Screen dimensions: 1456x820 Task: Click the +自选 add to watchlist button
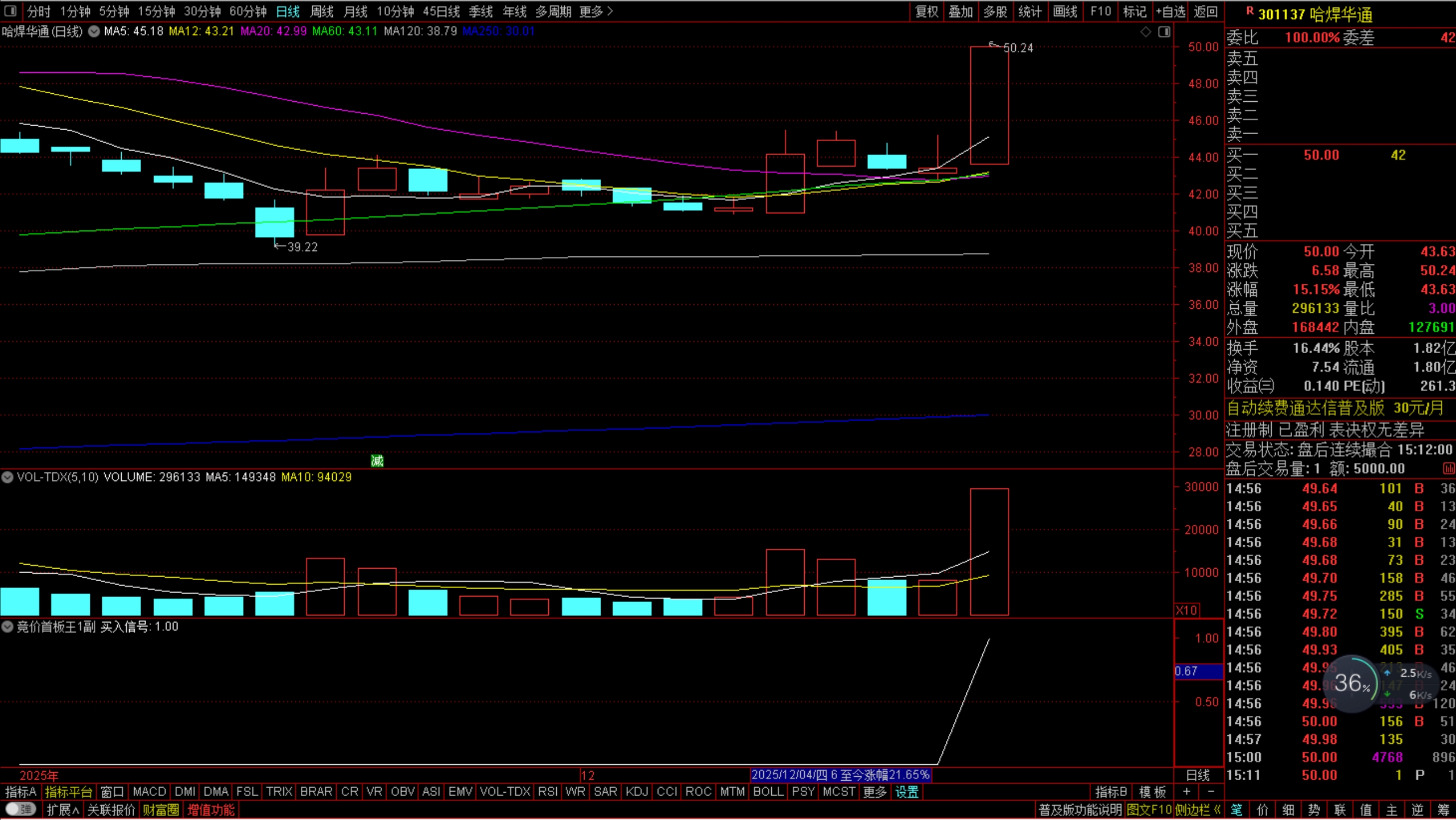tap(1170, 11)
